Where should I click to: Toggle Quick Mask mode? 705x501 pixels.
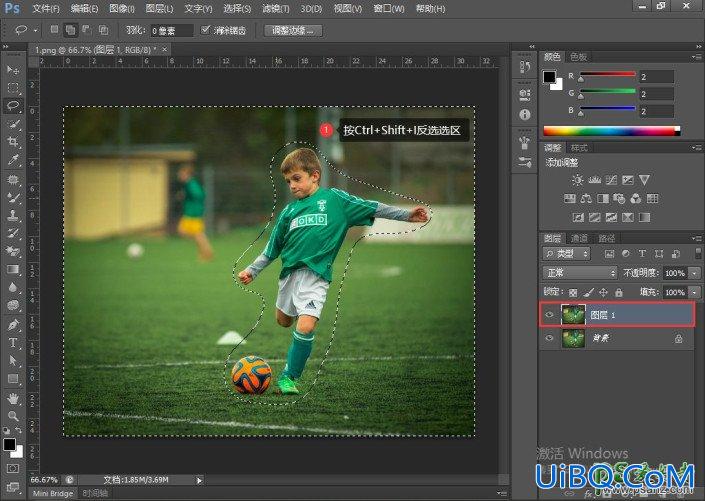click(x=13, y=469)
